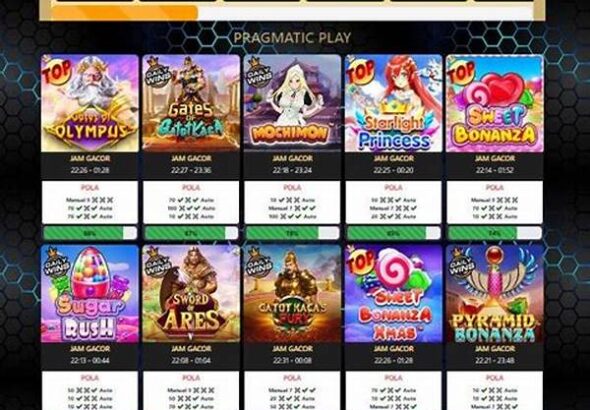Open the Starlight Princess game tile

coord(393,103)
